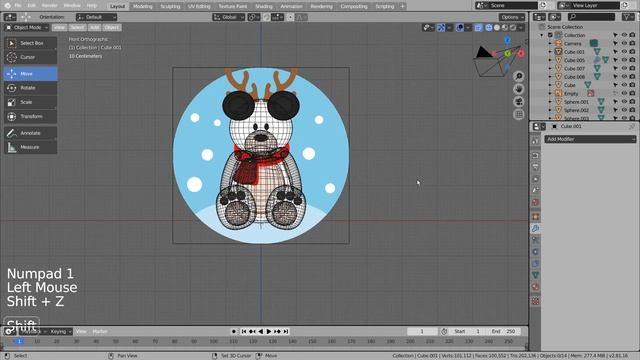The height and width of the screenshot is (360, 640).
Task: Select the Measure tool
Action: coord(31,147)
